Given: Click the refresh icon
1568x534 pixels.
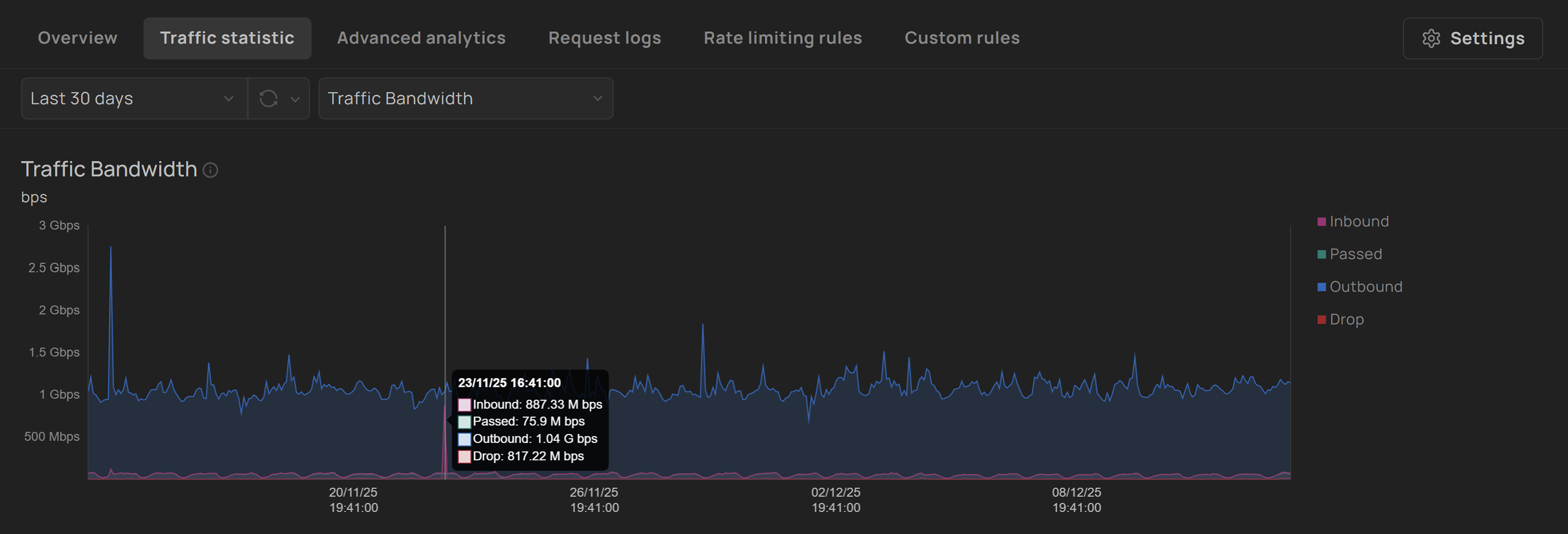Looking at the screenshot, I should pyautogui.click(x=268, y=99).
